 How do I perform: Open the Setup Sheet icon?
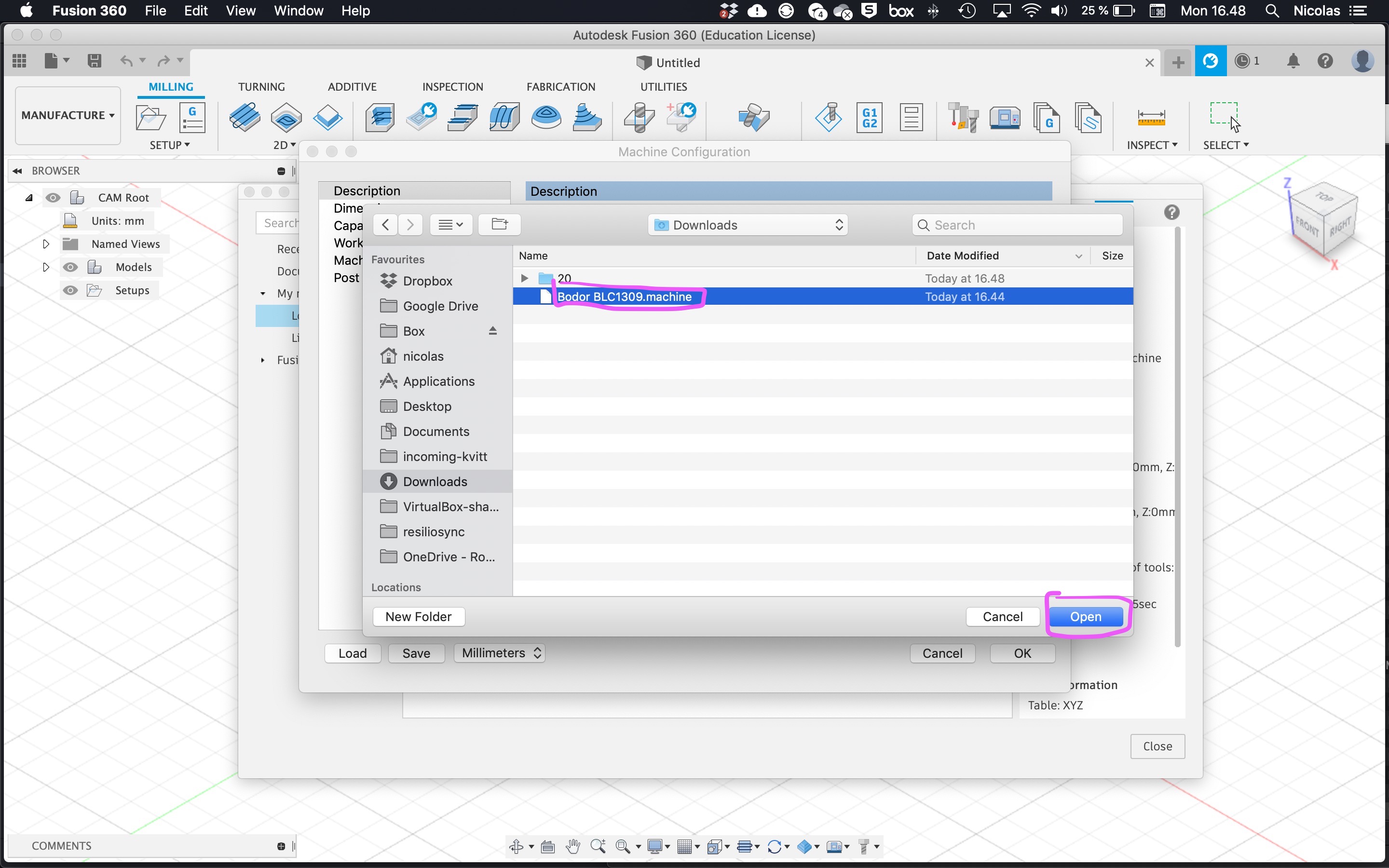pyautogui.click(x=911, y=118)
